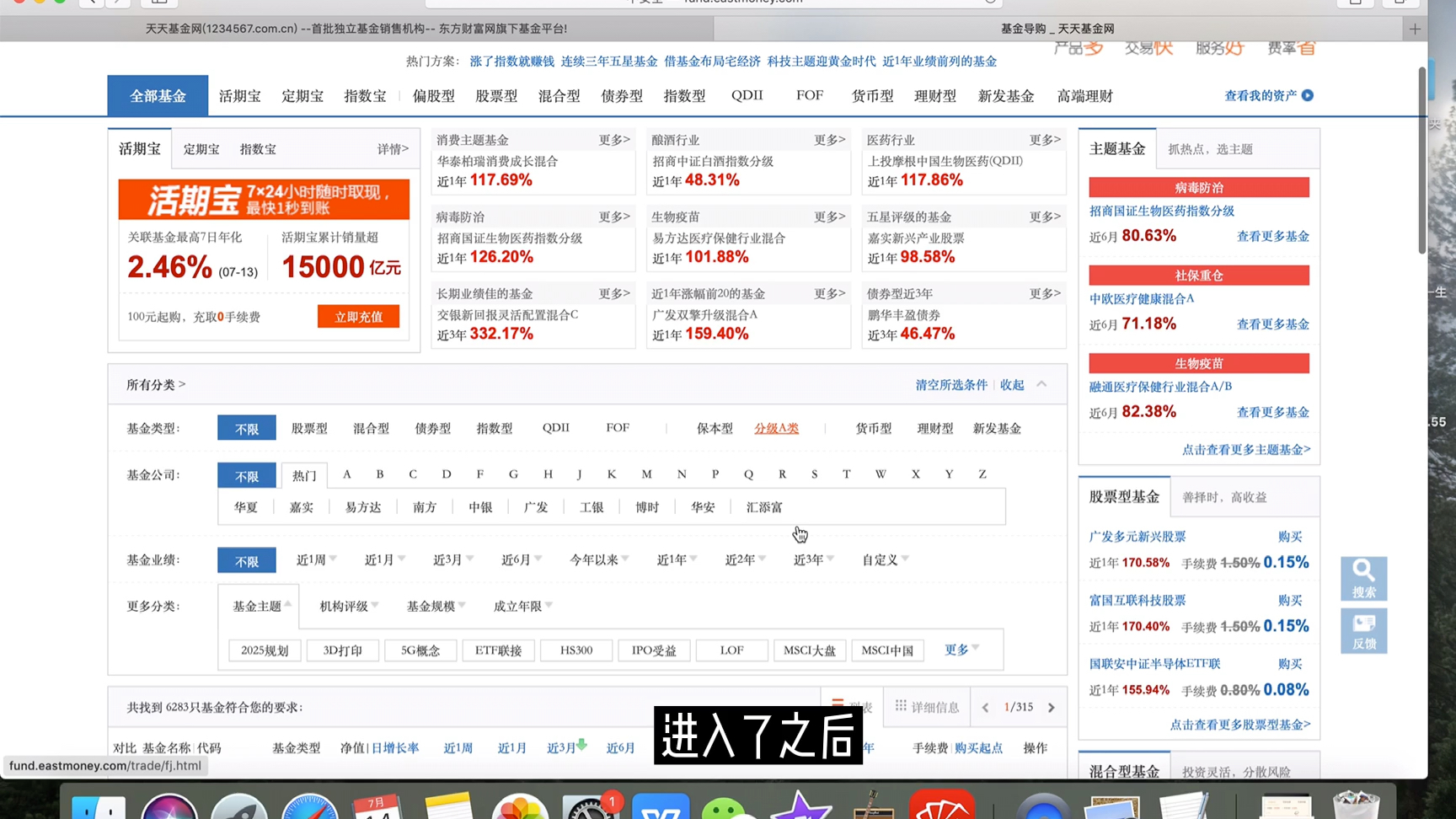1456x819 pixels.
Task: Click 立即充值 orange button
Action: pos(359,317)
